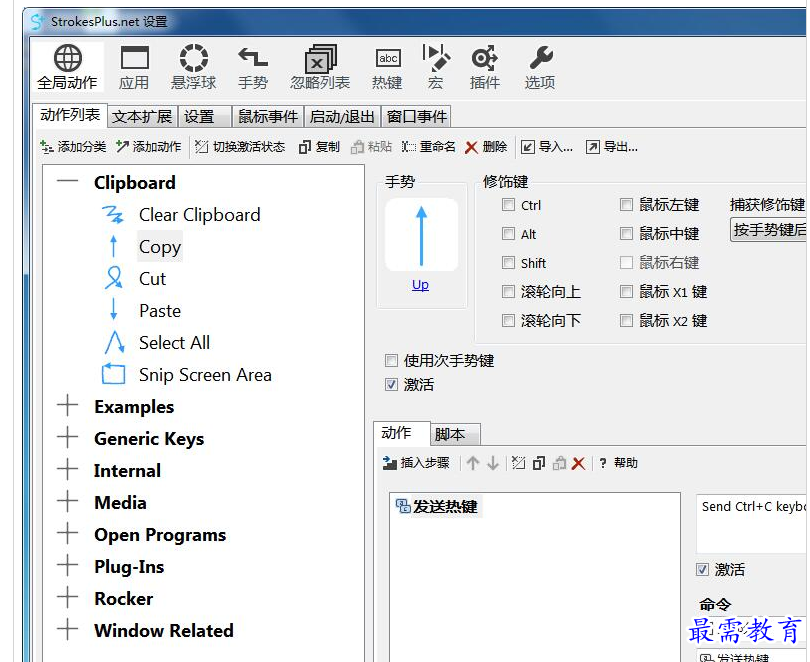Click 粘贴 paste in the action toolbar
This screenshot has height=662, width=810.
pyautogui.click(x=371, y=147)
